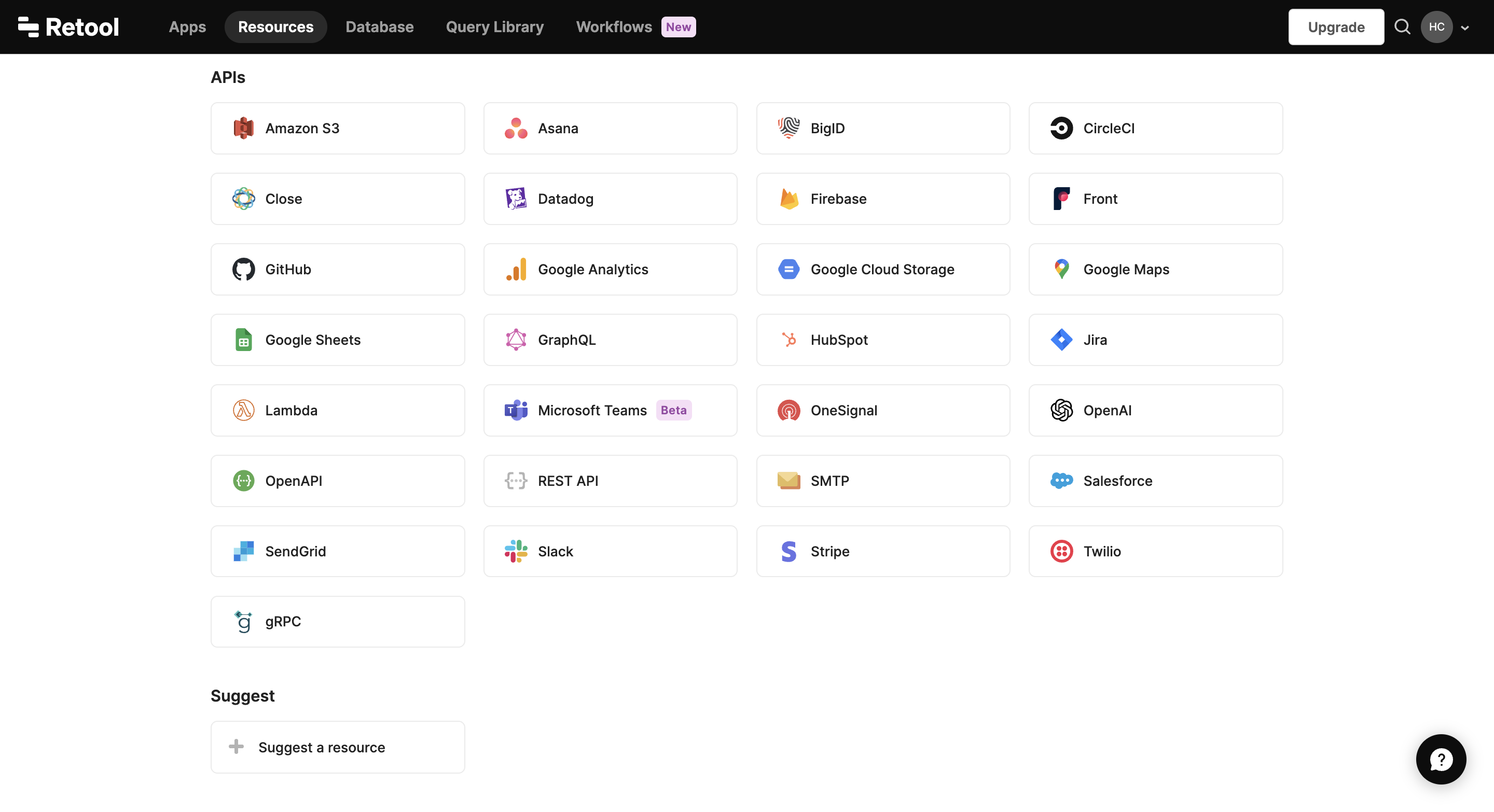The height and width of the screenshot is (812, 1494).
Task: Click the Upgrade button
Action: (1336, 26)
